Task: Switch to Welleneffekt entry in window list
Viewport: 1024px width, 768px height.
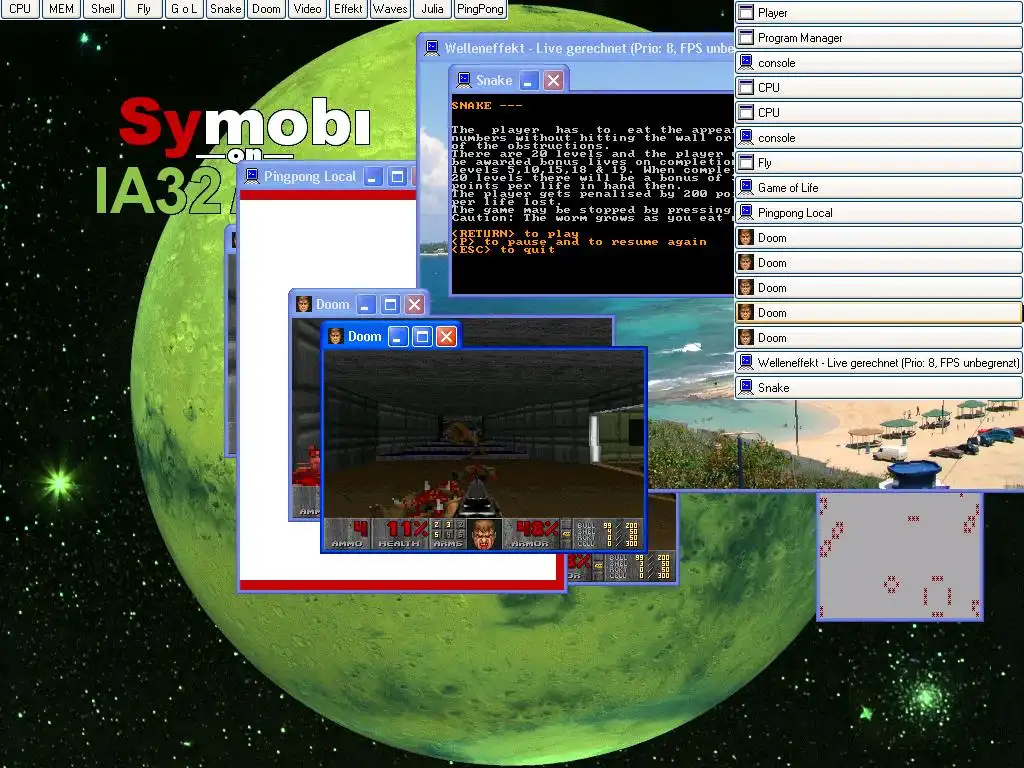Action: 878,362
